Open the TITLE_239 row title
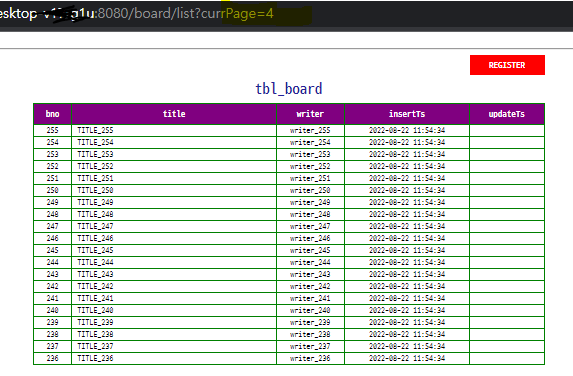Viewport: 573px width, 376px height. (x=95, y=322)
